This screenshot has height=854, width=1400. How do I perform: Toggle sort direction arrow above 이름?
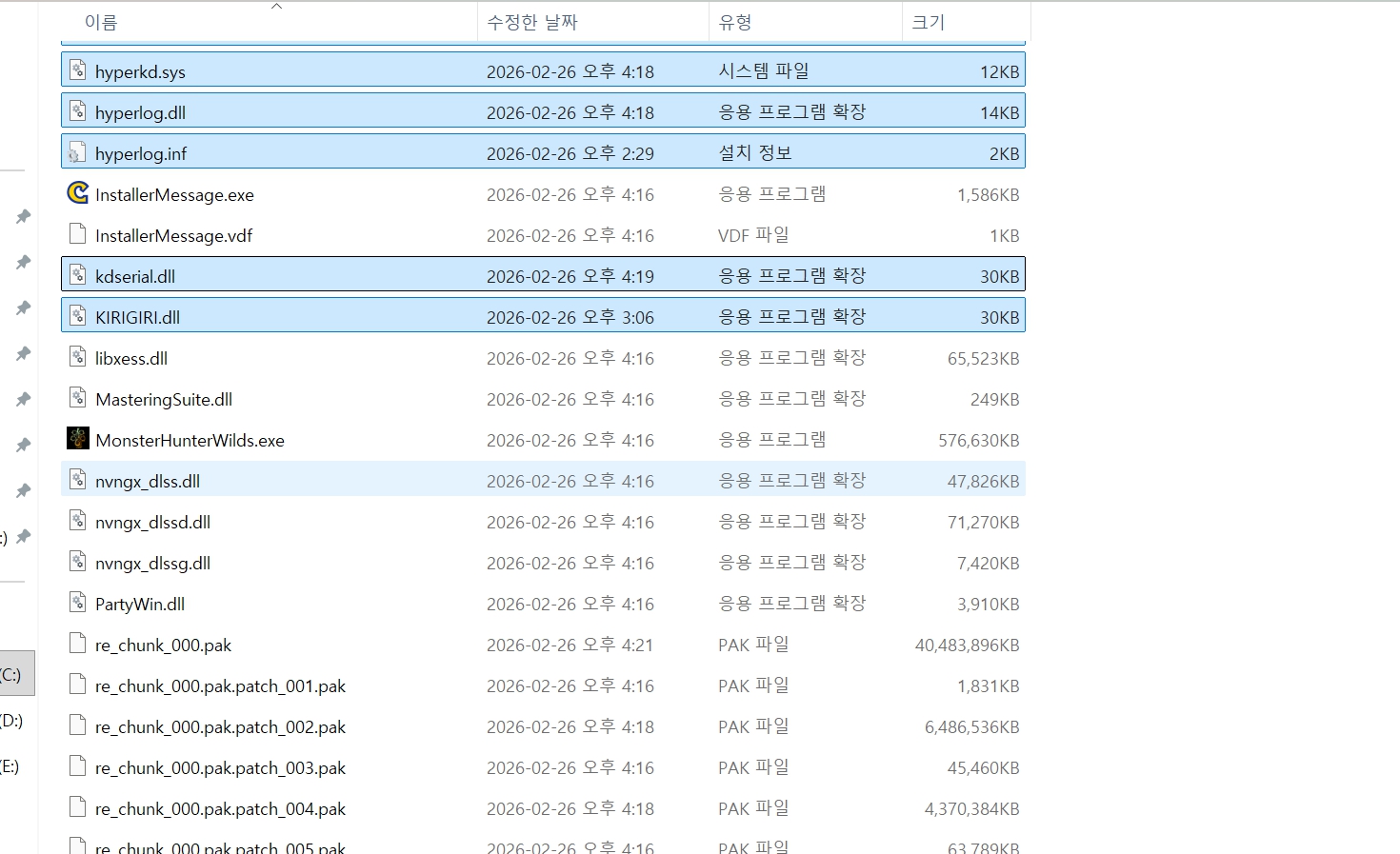[277, 7]
